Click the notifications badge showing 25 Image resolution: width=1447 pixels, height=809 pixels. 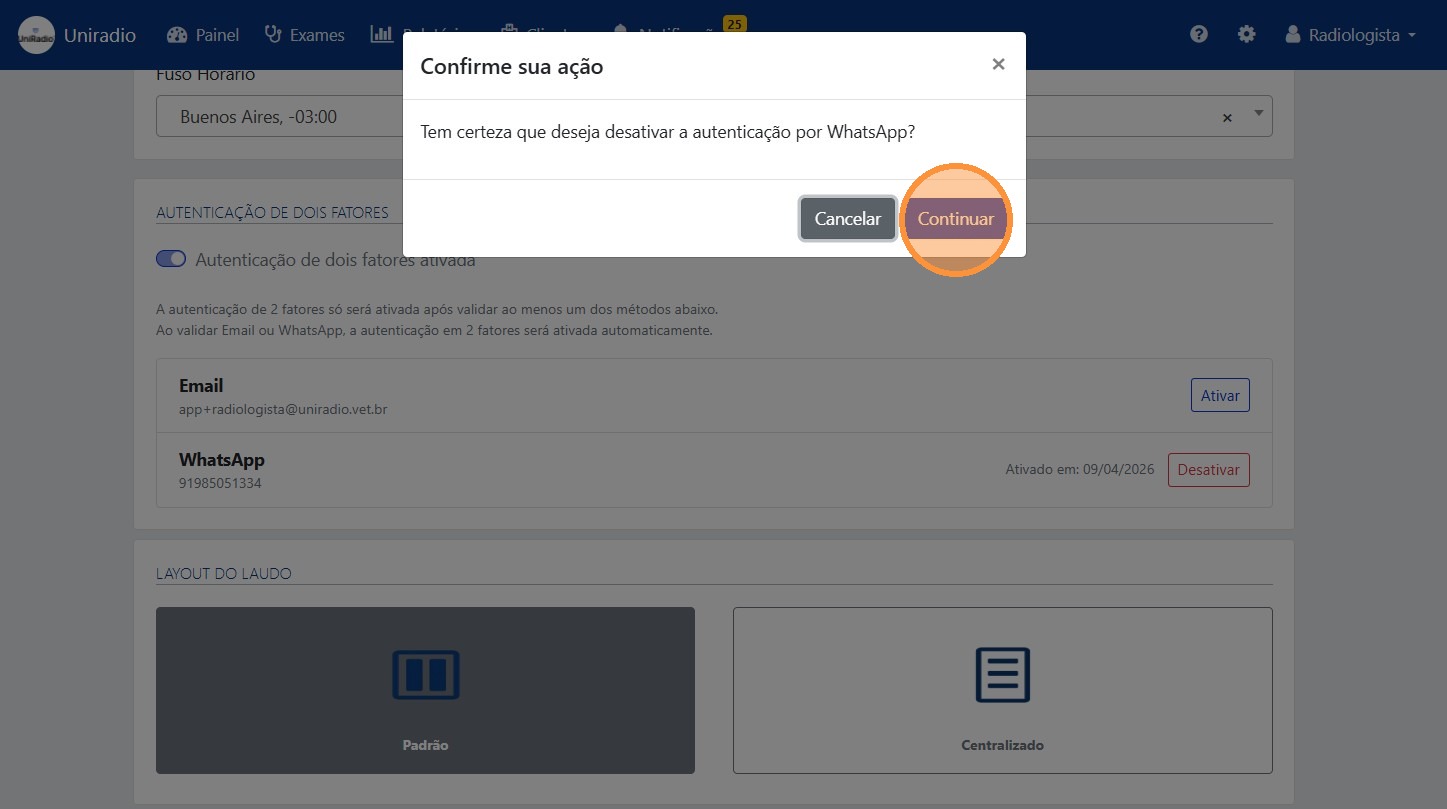coord(734,24)
